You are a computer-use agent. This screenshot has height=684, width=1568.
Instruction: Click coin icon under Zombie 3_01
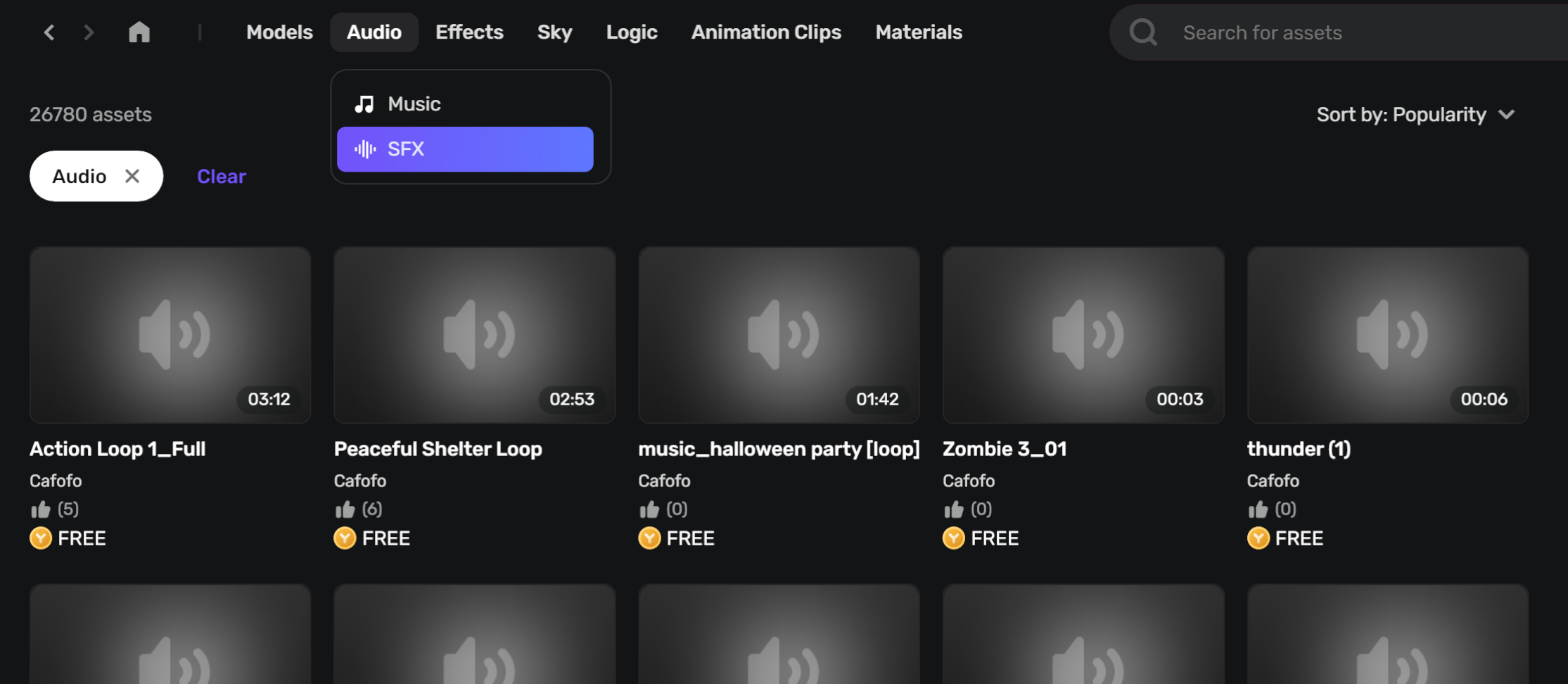tap(954, 538)
